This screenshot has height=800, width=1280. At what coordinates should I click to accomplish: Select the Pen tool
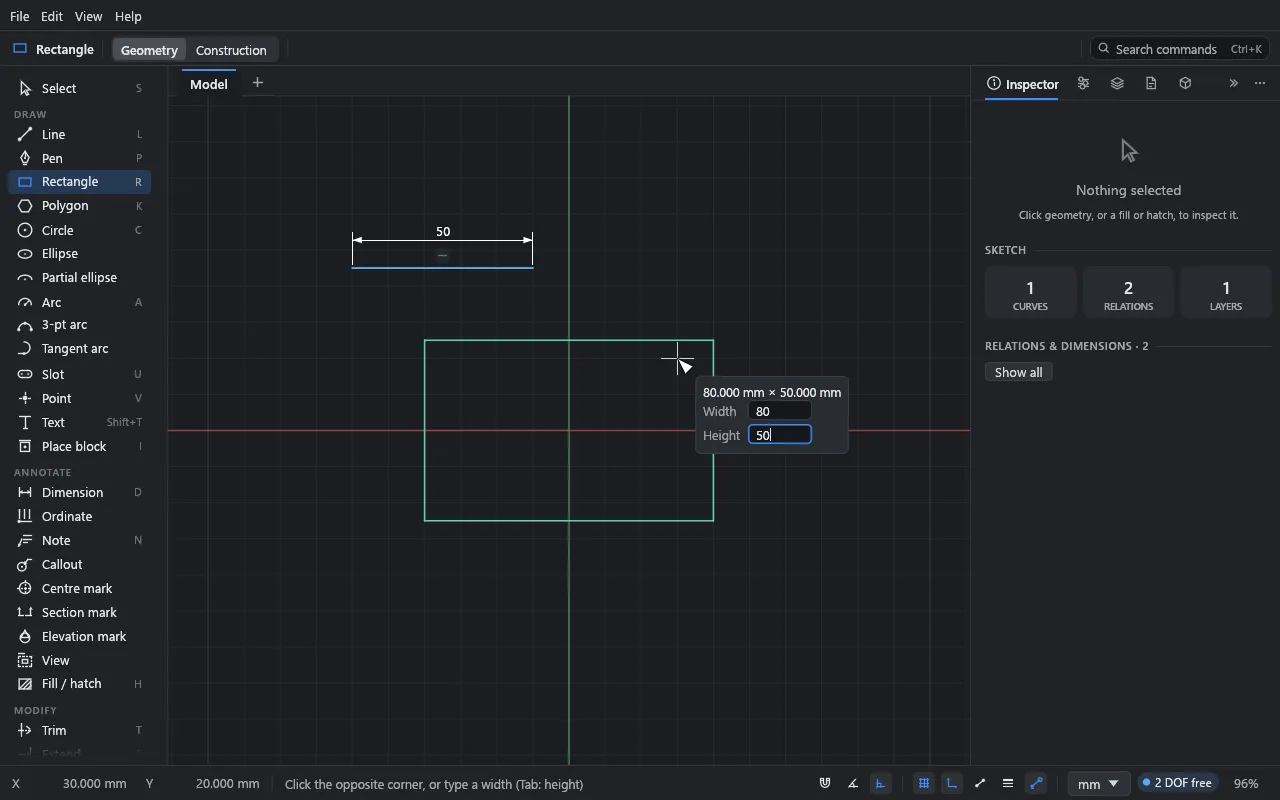80,158
